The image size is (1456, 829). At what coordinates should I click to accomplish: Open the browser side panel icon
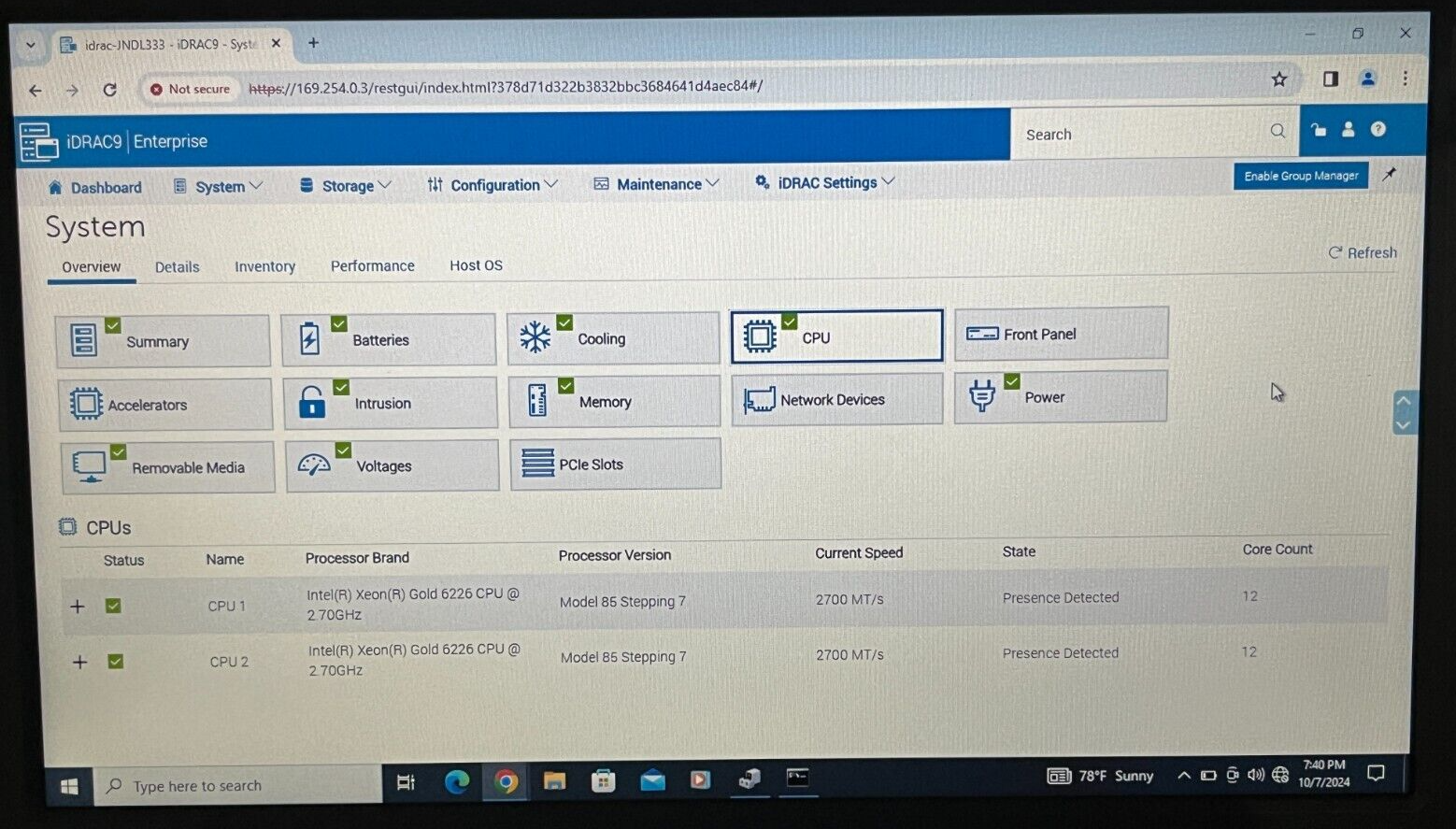1331,79
